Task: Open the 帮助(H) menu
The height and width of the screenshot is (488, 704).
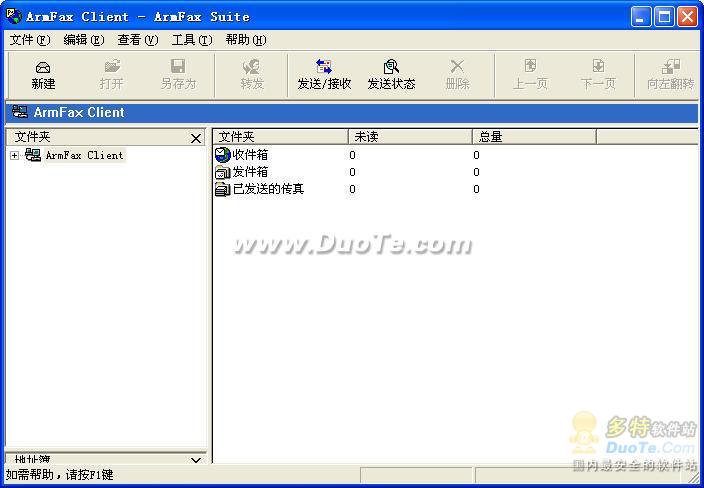Action: point(246,40)
